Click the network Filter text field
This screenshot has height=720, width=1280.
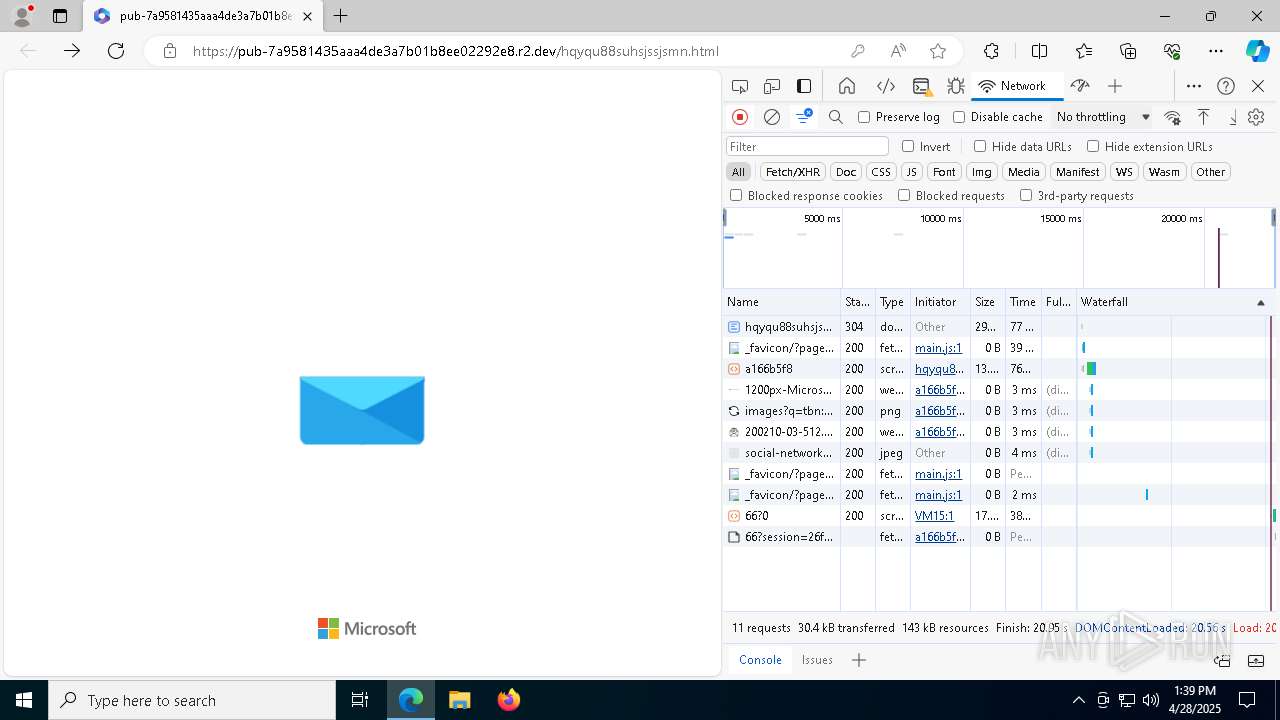point(807,146)
